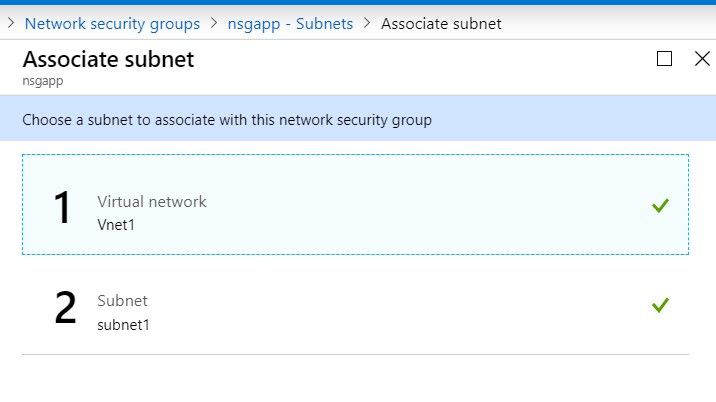Maximize the Associate subnet blade
Viewport: 716px width, 402px height.
pos(664,59)
